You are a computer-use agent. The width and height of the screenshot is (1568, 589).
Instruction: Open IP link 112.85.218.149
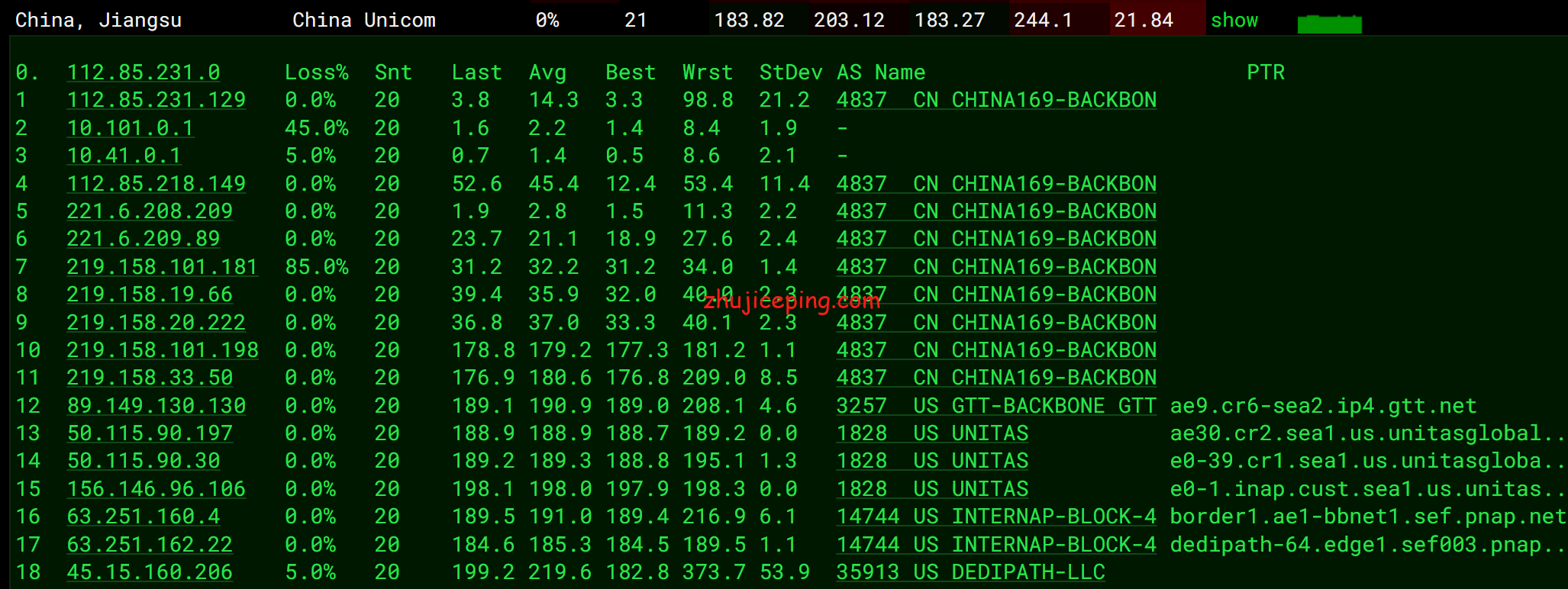(156, 184)
